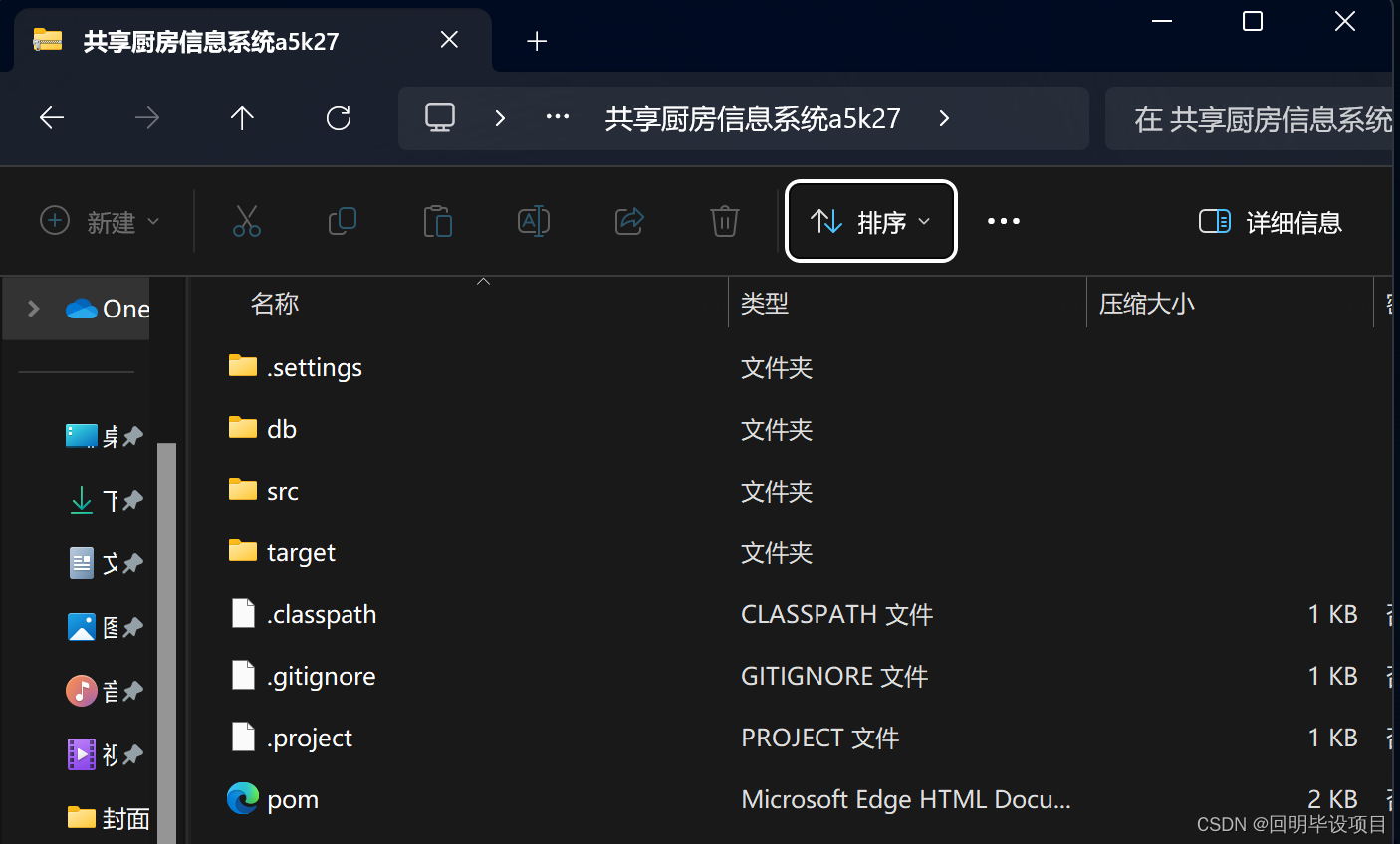Open the See more options menu
1400x844 pixels.
pos(1003,221)
